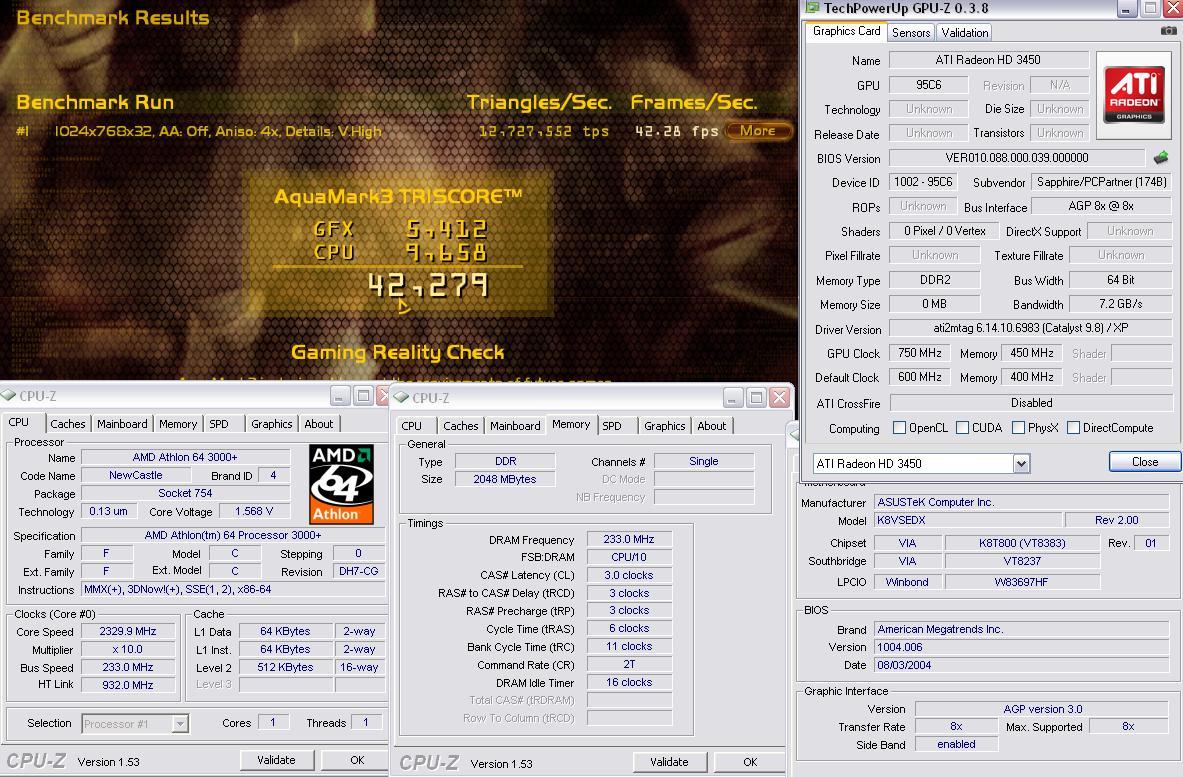Viewport: 1183px width, 777px height.
Task: Open the Processor #1 selection dropdown
Action: click(x=180, y=723)
